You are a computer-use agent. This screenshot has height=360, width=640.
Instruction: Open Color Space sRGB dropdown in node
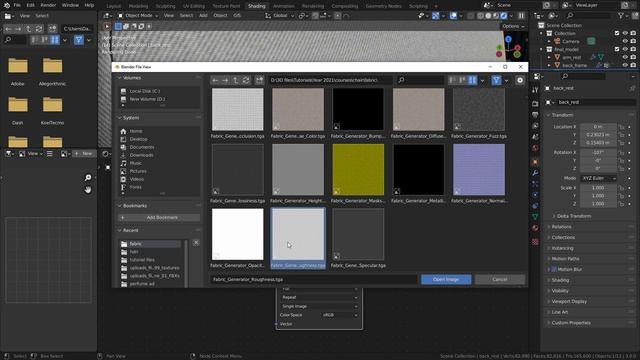coord(340,315)
